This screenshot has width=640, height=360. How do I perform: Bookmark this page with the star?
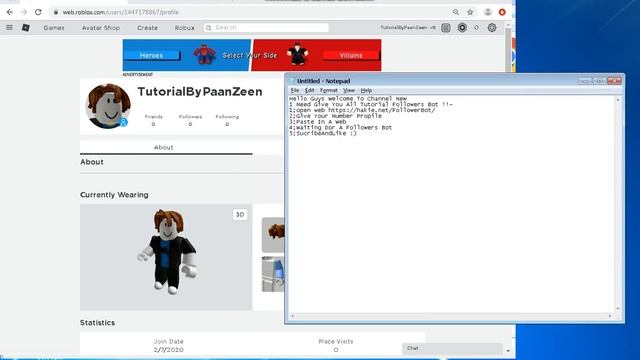470,12
